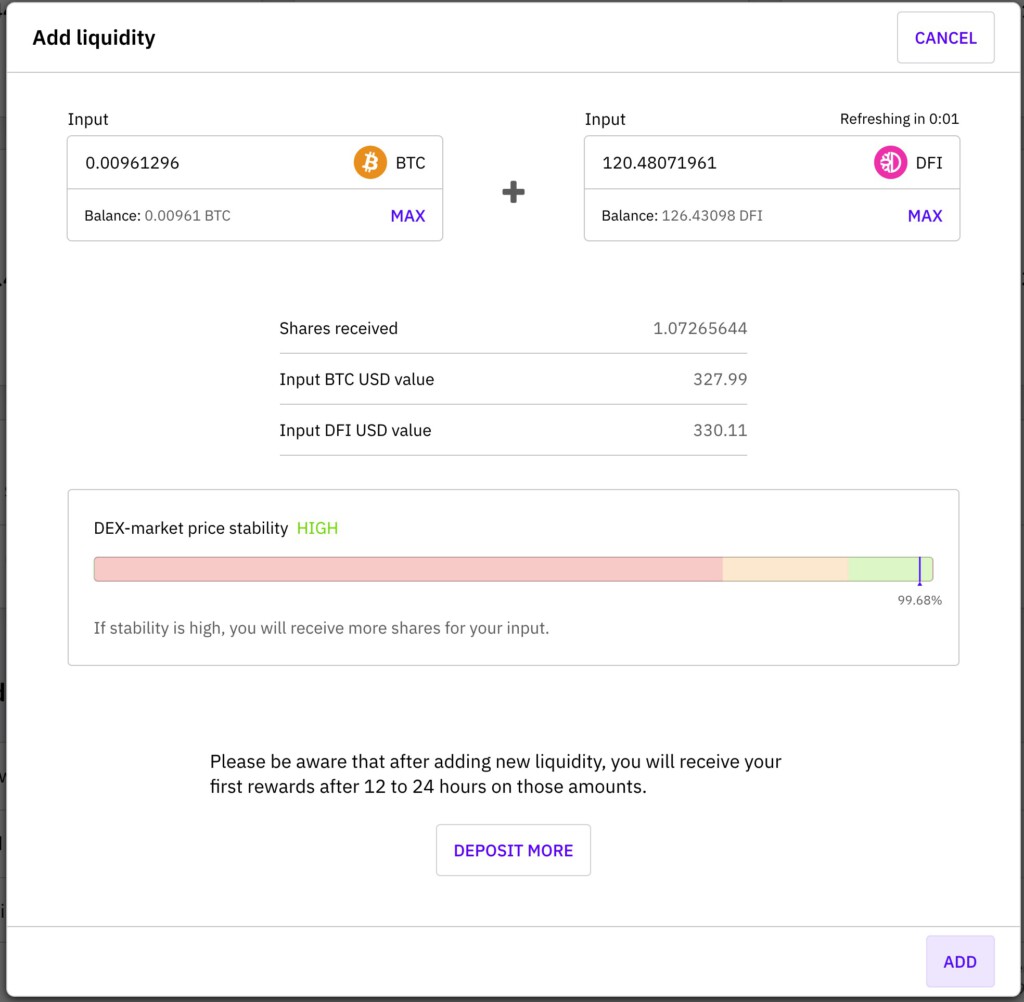Select the Input DFI USD value 330.11
This screenshot has width=1024, height=1002.
point(719,431)
